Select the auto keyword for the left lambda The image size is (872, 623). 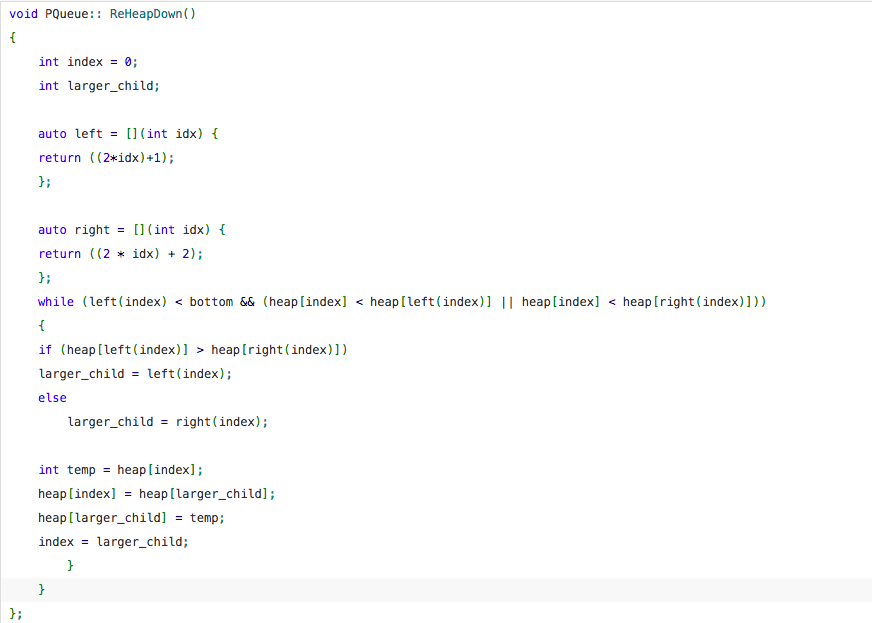[x=50, y=133]
